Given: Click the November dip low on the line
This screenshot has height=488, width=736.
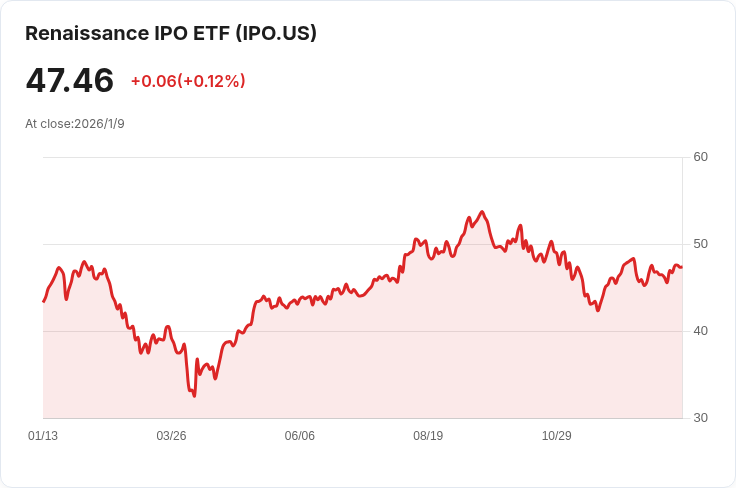Looking at the screenshot, I should tap(598, 310).
